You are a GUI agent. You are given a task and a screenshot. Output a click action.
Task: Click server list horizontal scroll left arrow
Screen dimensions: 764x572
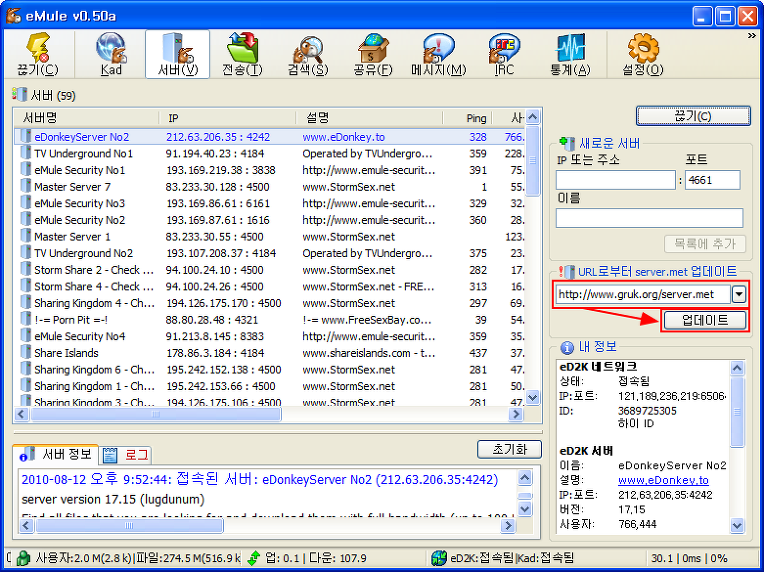21,414
